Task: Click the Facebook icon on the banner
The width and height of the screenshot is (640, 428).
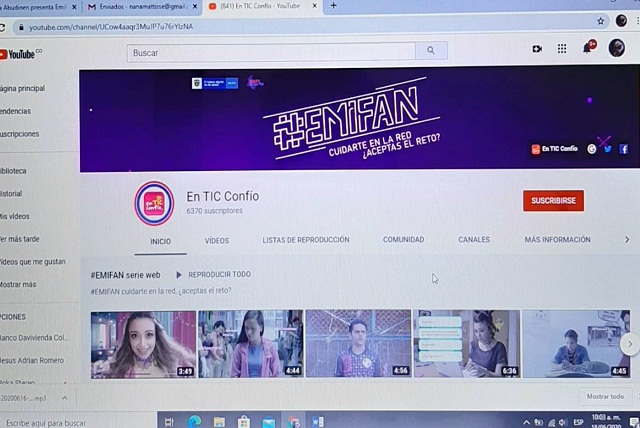Action: [x=624, y=149]
